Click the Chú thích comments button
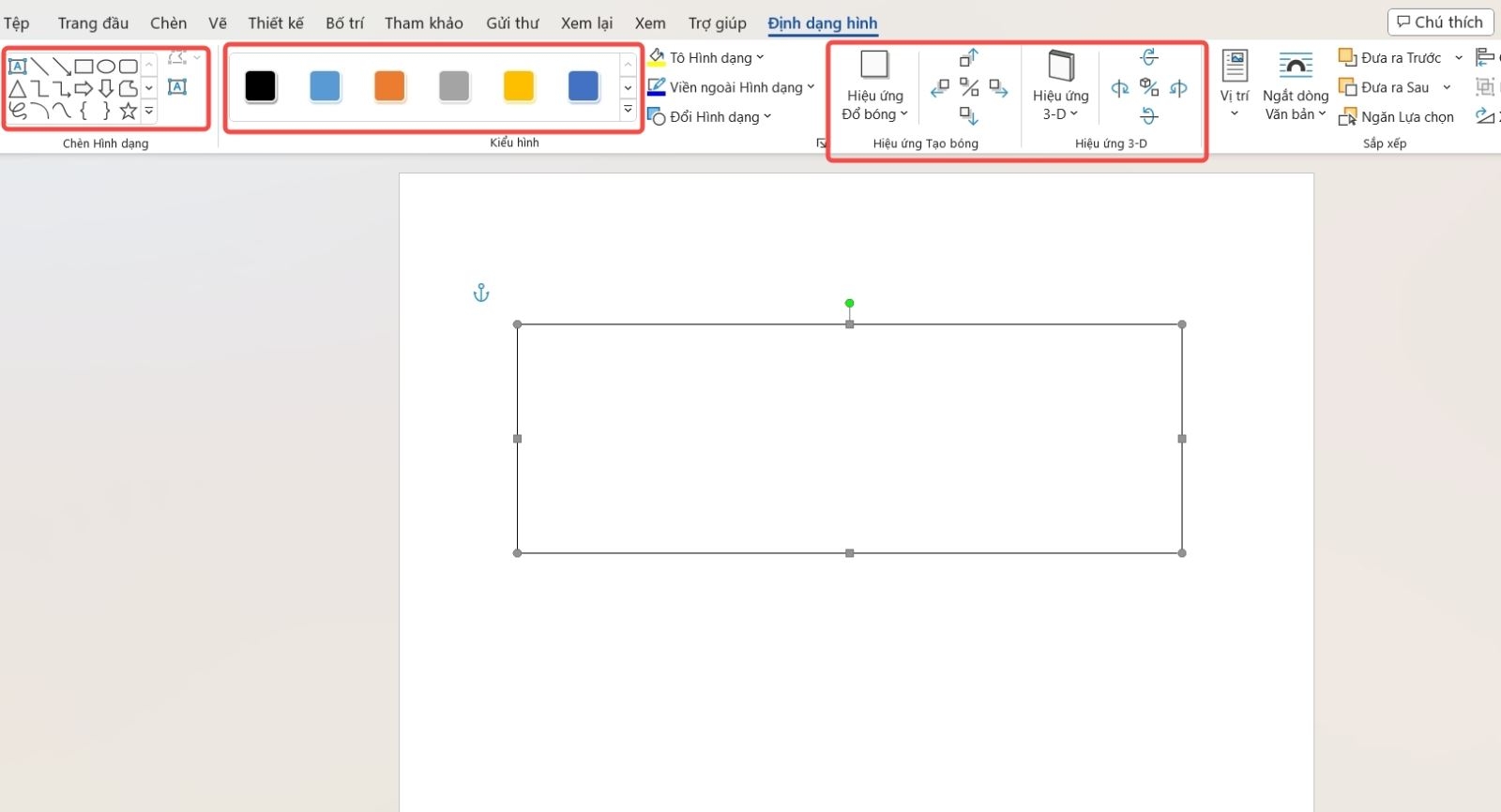Screen dimensions: 1501x812 [x=1440, y=23]
